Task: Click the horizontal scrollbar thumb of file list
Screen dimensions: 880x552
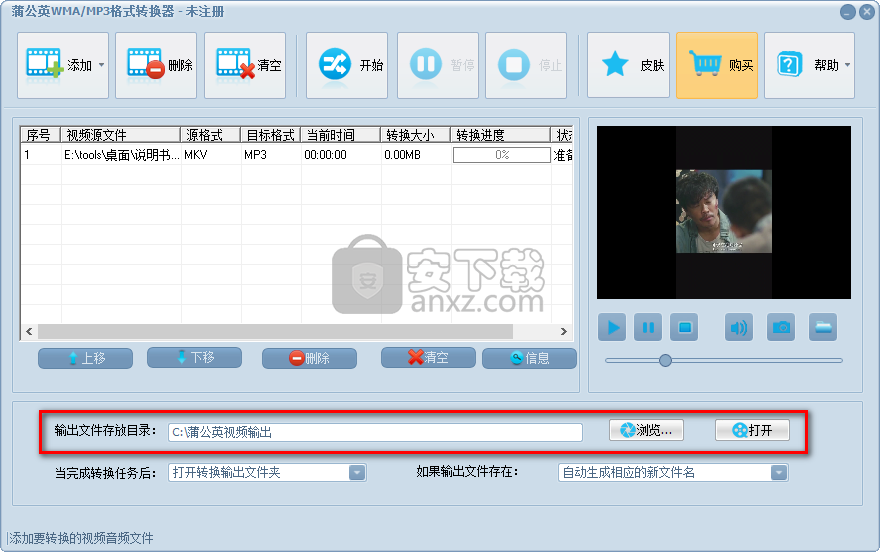Action: click(275, 332)
